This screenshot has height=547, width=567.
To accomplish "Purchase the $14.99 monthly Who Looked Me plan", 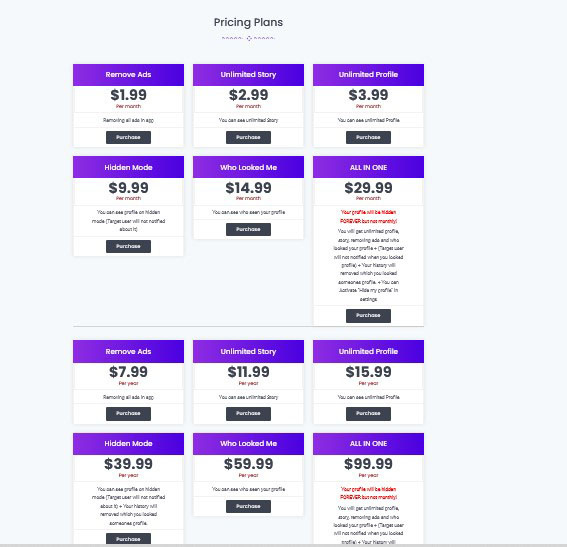I will (248, 229).
